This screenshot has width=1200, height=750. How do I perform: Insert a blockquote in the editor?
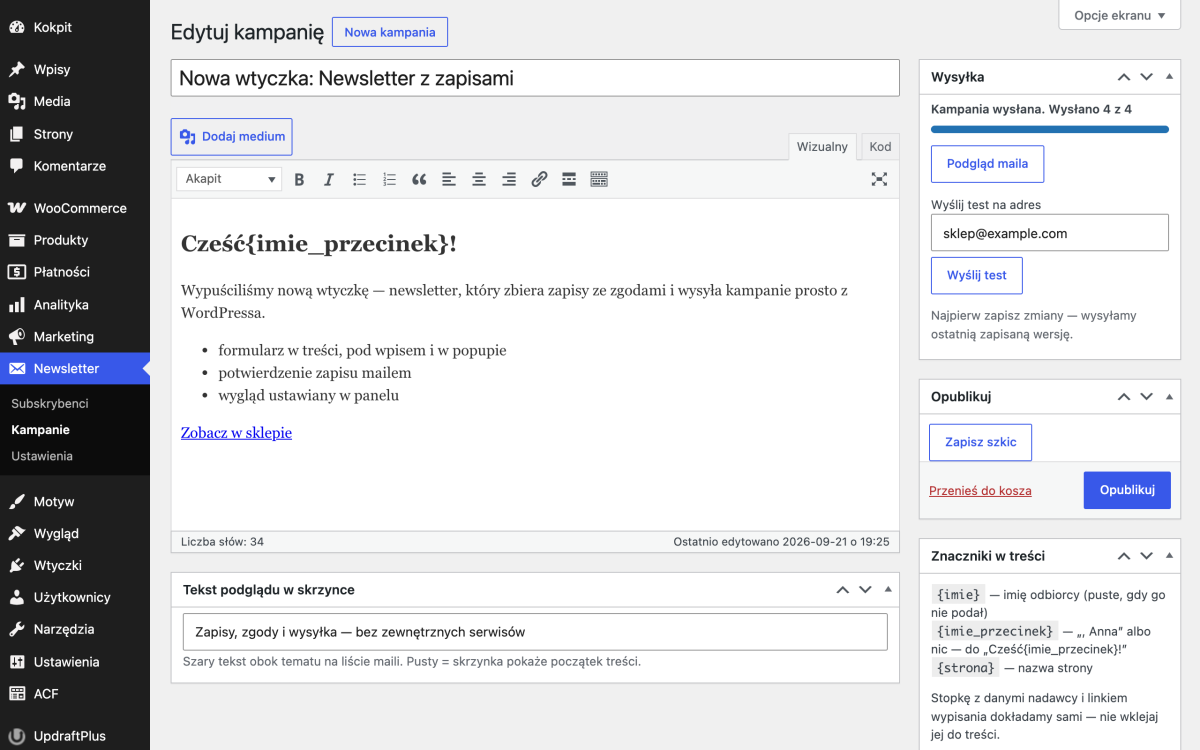[x=419, y=179]
